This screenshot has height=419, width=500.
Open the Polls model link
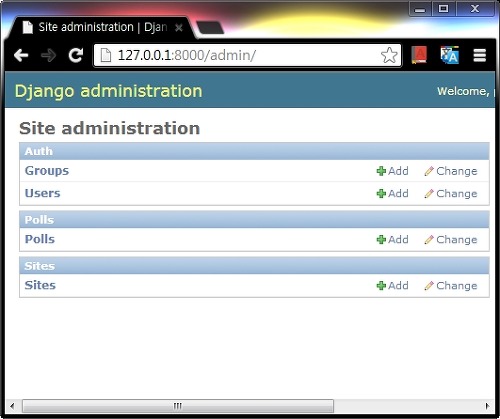point(40,239)
